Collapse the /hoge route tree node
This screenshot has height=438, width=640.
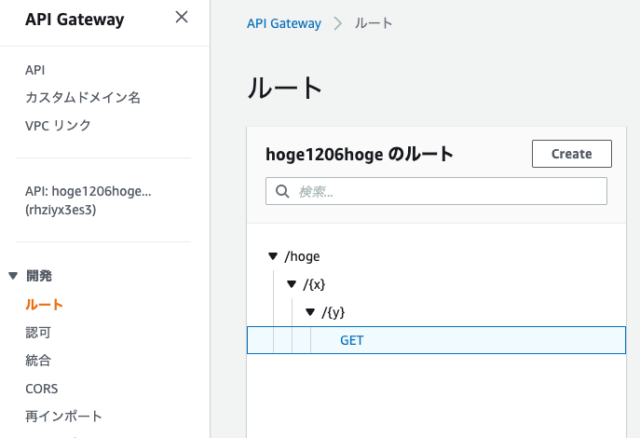[273, 256]
